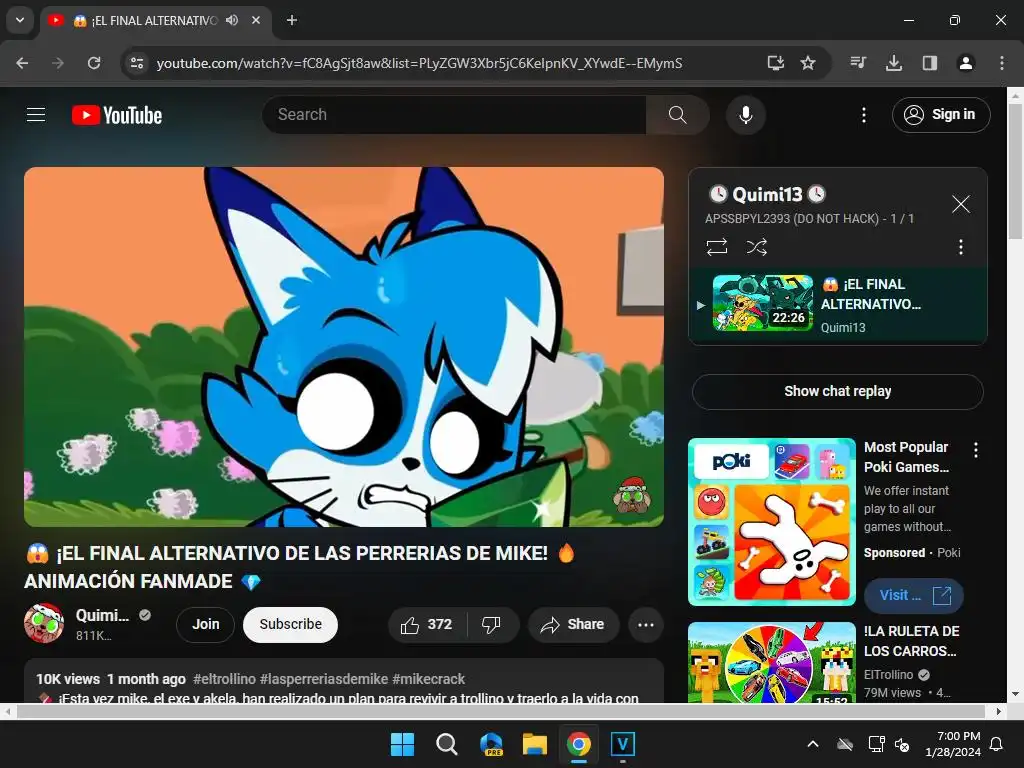Open clock showing 7:00 PM
This screenshot has height=768, width=1024.
[x=953, y=744]
